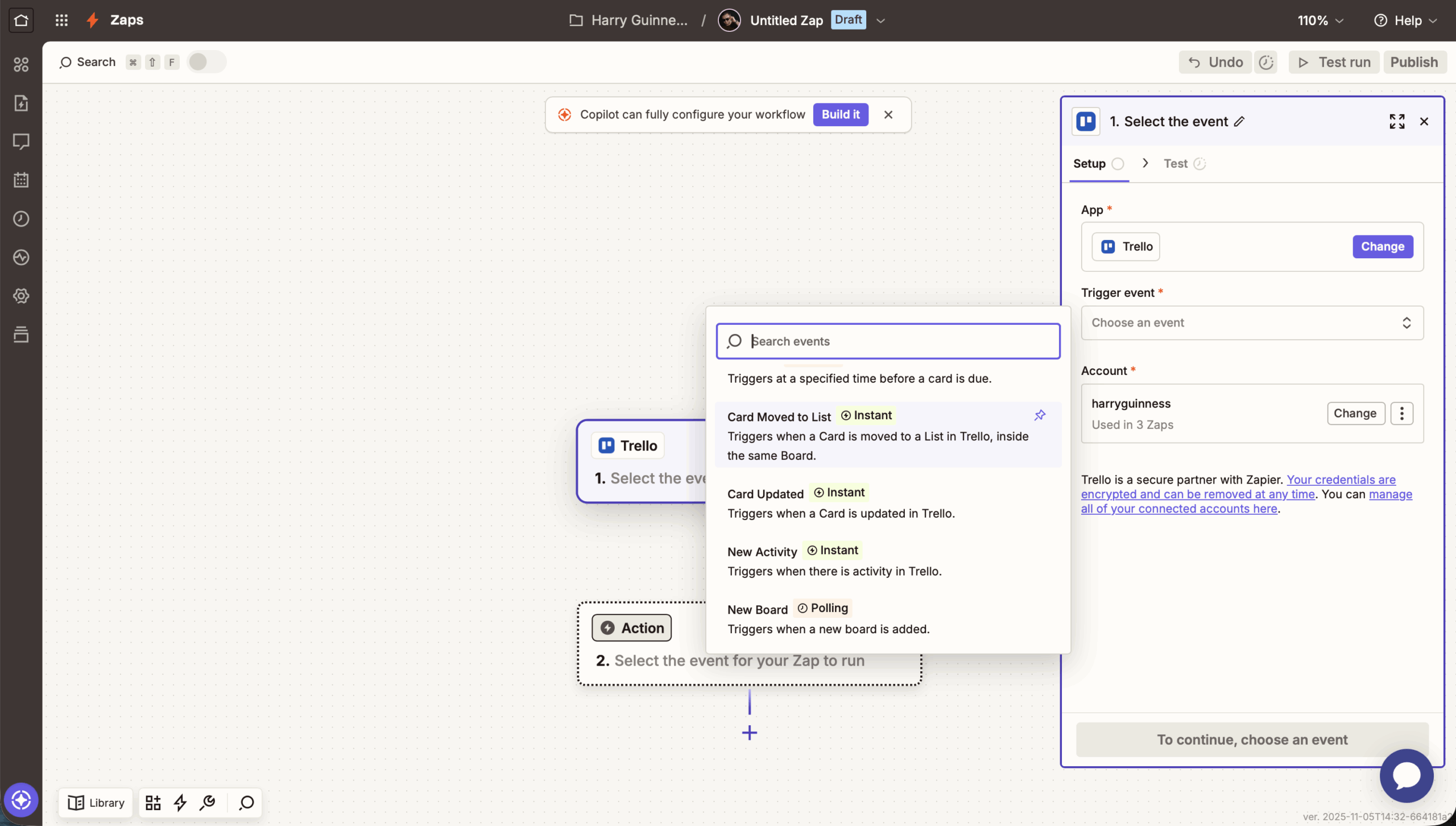Viewport: 1456px width, 826px height.
Task: Click the magnifier search icon in bottom toolbar
Action: [246, 802]
